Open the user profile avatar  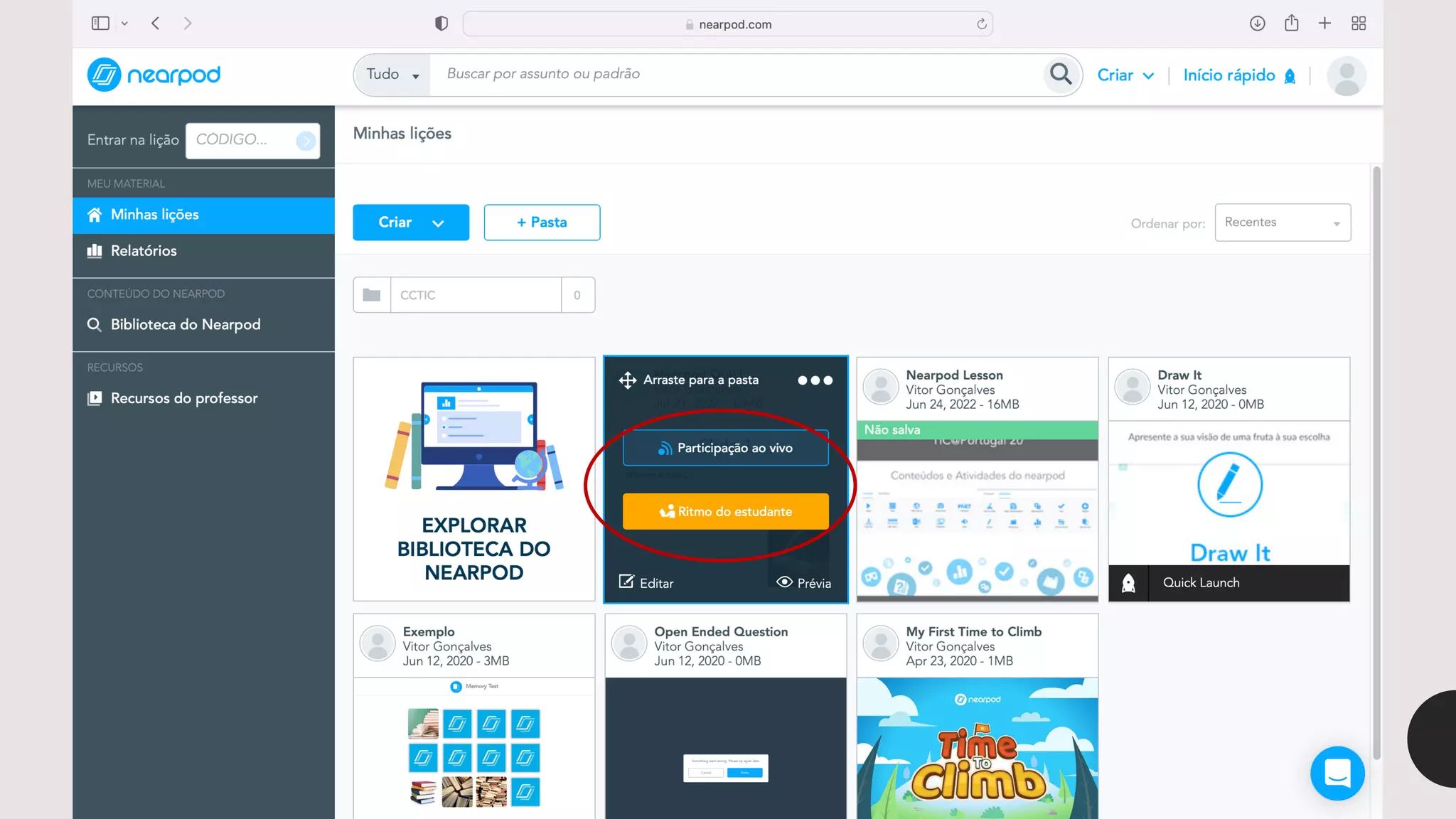[x=1346, y=75]
